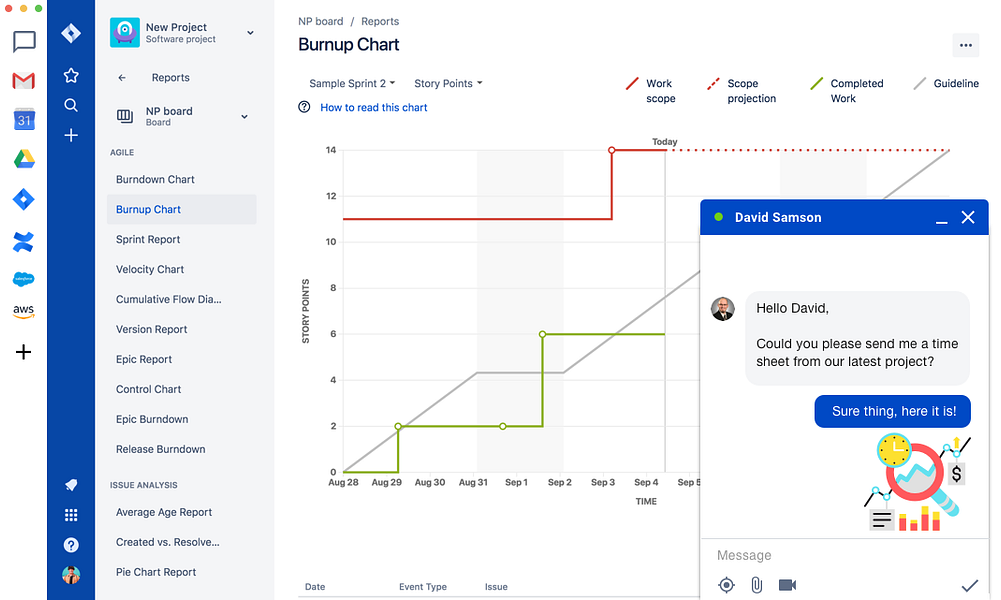Image resolution: width=1001 pixels, height=600 pixels.
Task: Expand the New Project switcher chevron
Action: [x=250, y=33]
